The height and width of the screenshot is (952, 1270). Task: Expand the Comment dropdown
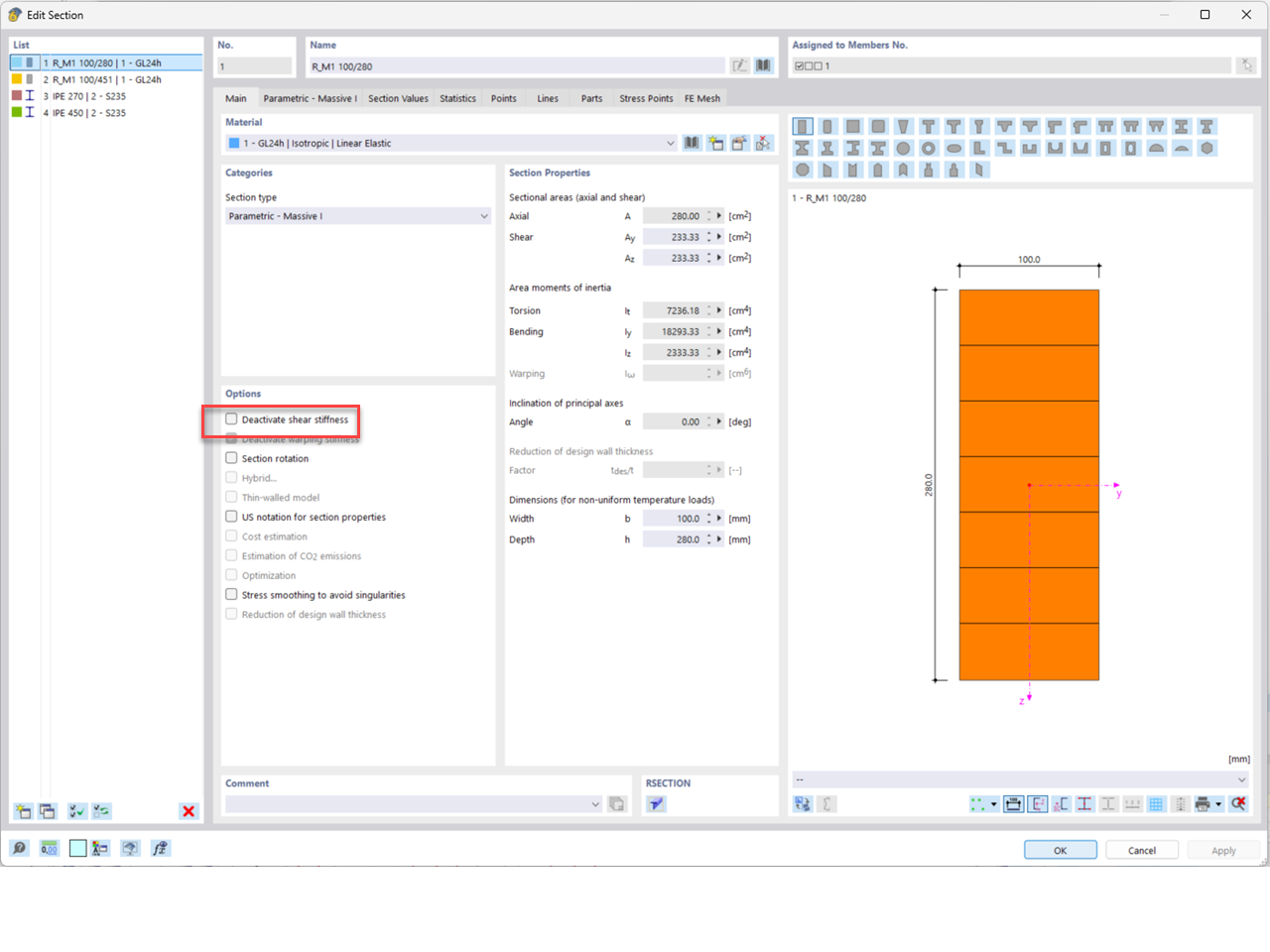(594, 804)
